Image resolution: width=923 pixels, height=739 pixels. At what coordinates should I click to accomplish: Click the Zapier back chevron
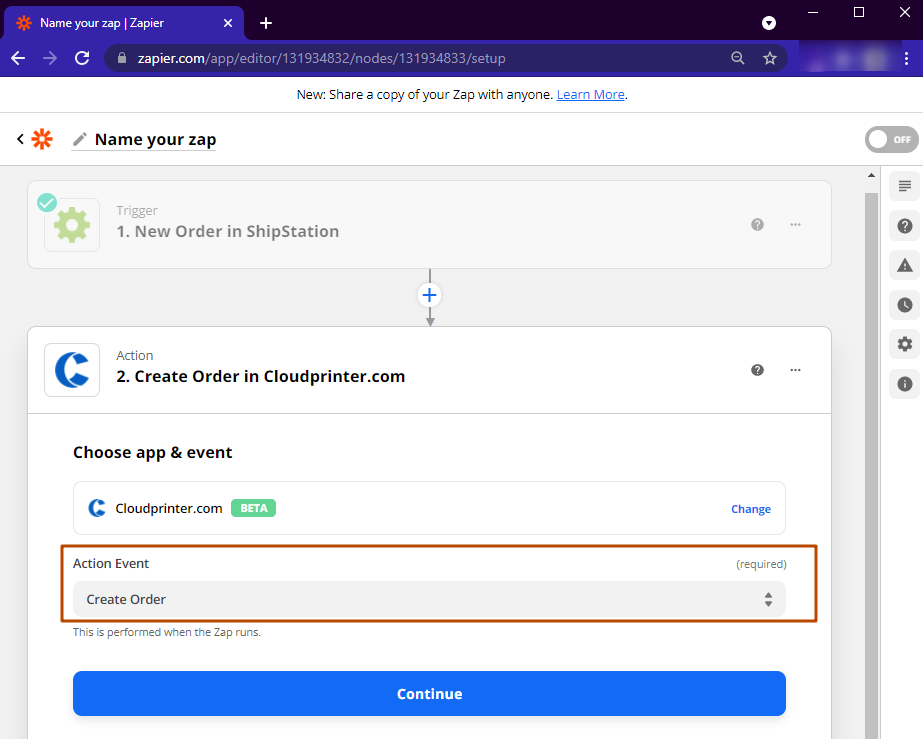coord(21,139)
